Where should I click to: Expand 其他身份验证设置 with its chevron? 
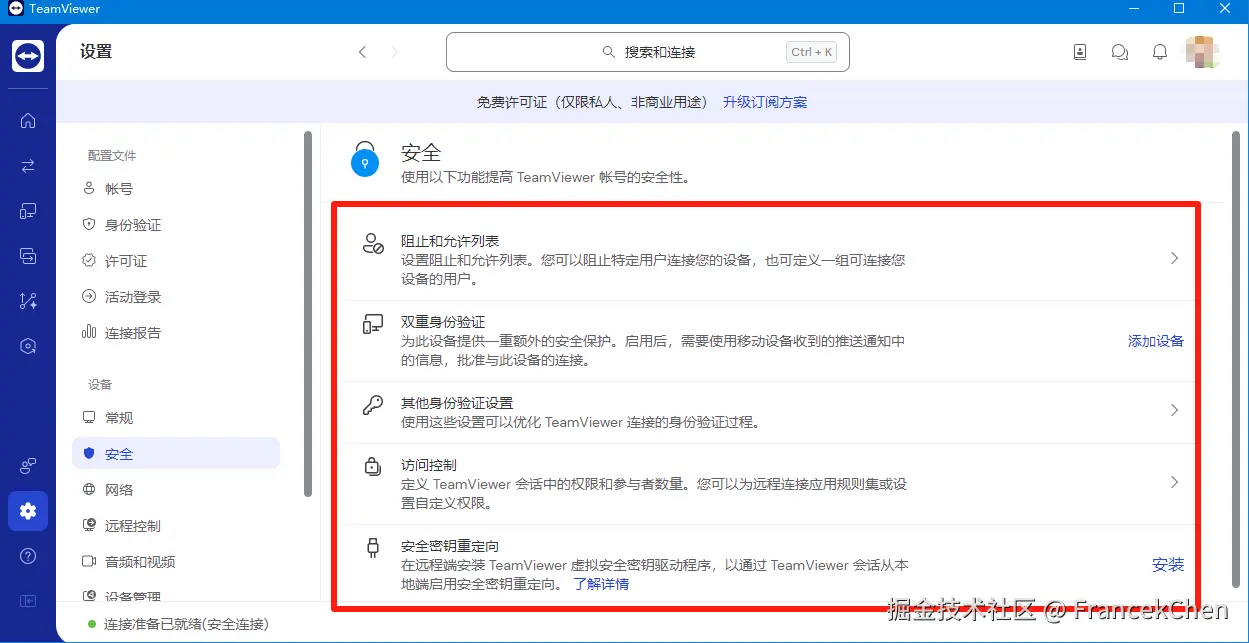[x=1175, y=410]
